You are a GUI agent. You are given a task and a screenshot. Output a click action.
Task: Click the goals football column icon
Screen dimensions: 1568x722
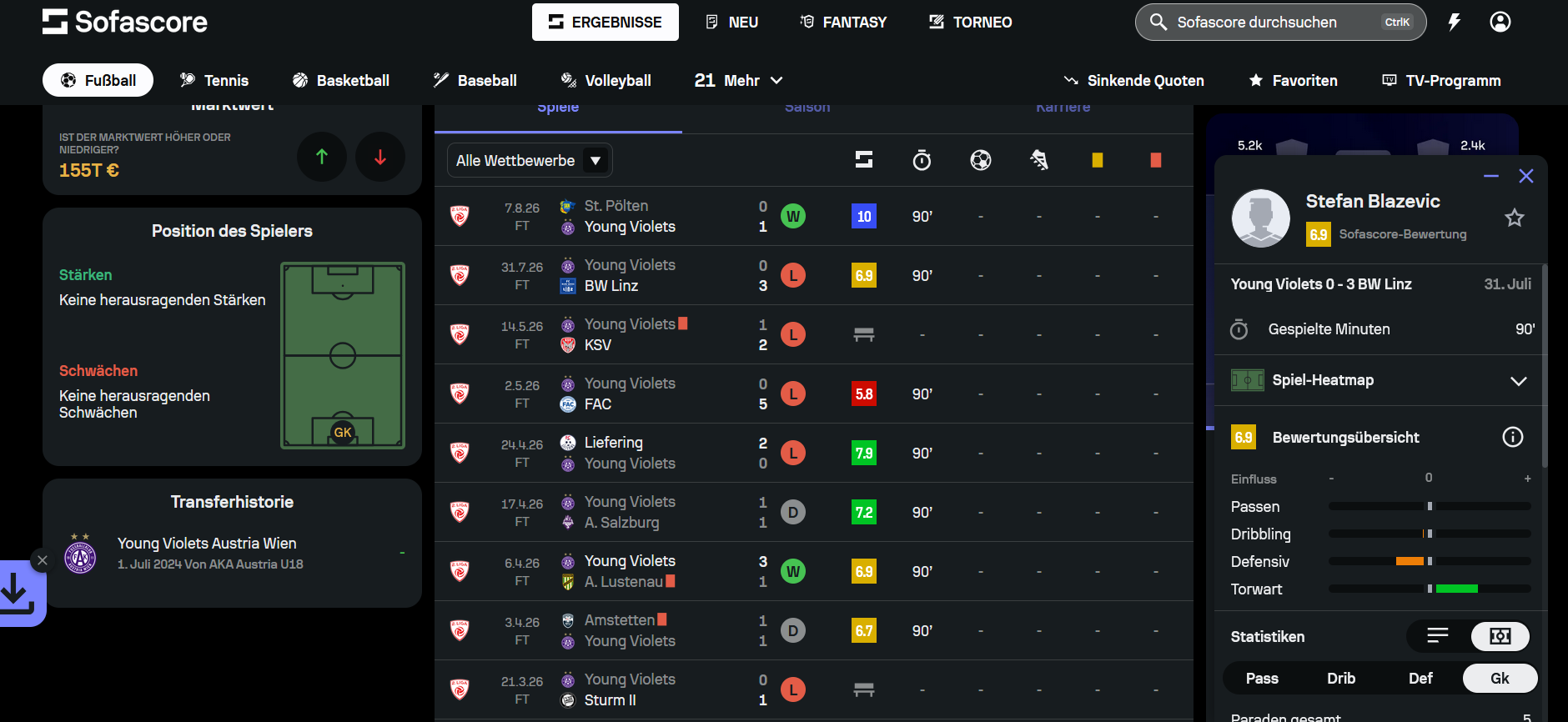click(981, 160)
